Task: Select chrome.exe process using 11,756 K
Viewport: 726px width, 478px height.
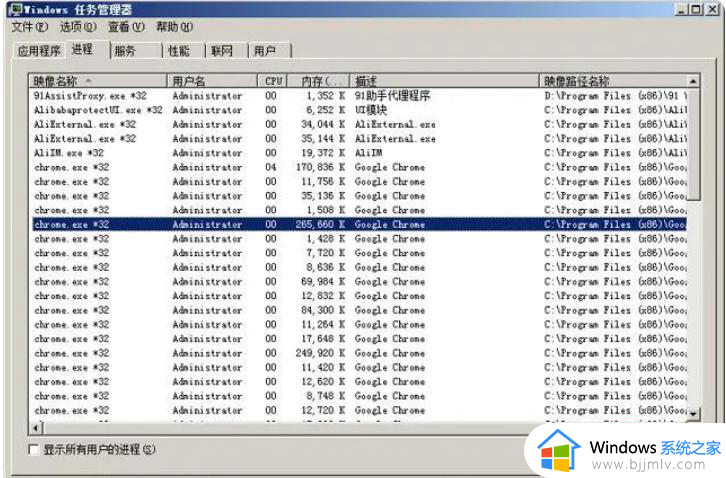Action: [x=359, y=182]
